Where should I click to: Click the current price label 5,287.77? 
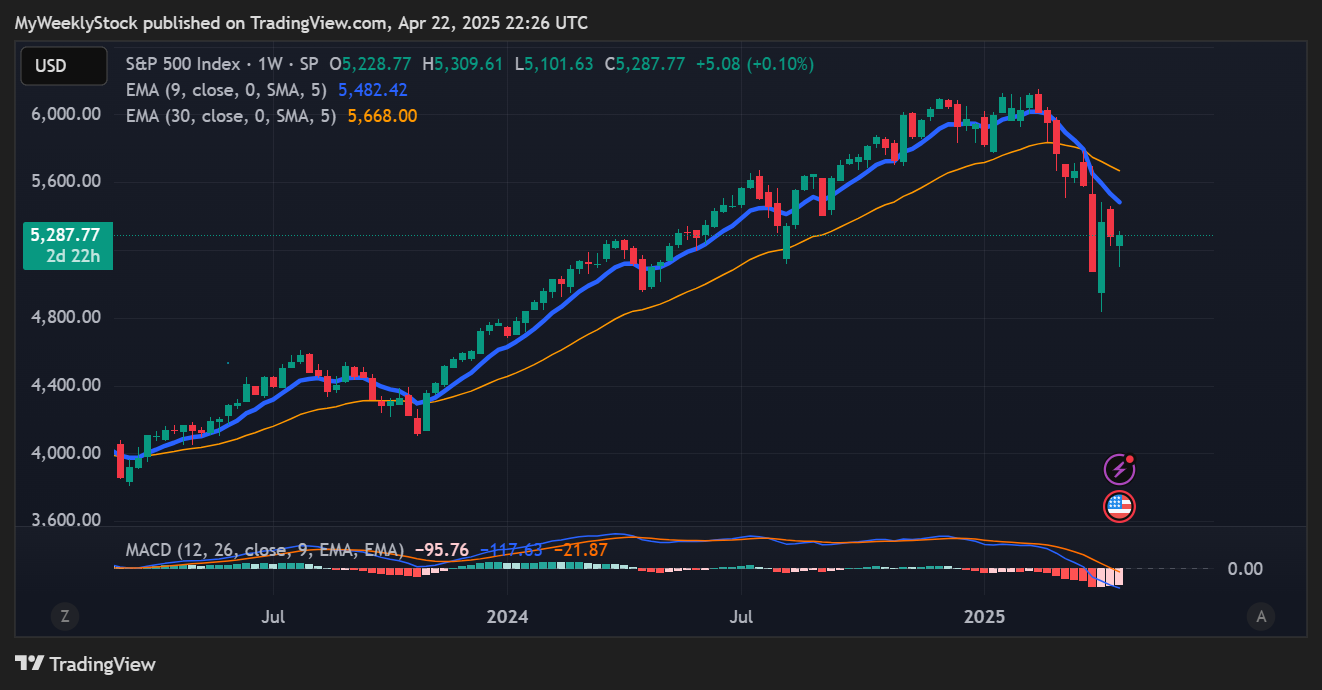pos(65,236)
